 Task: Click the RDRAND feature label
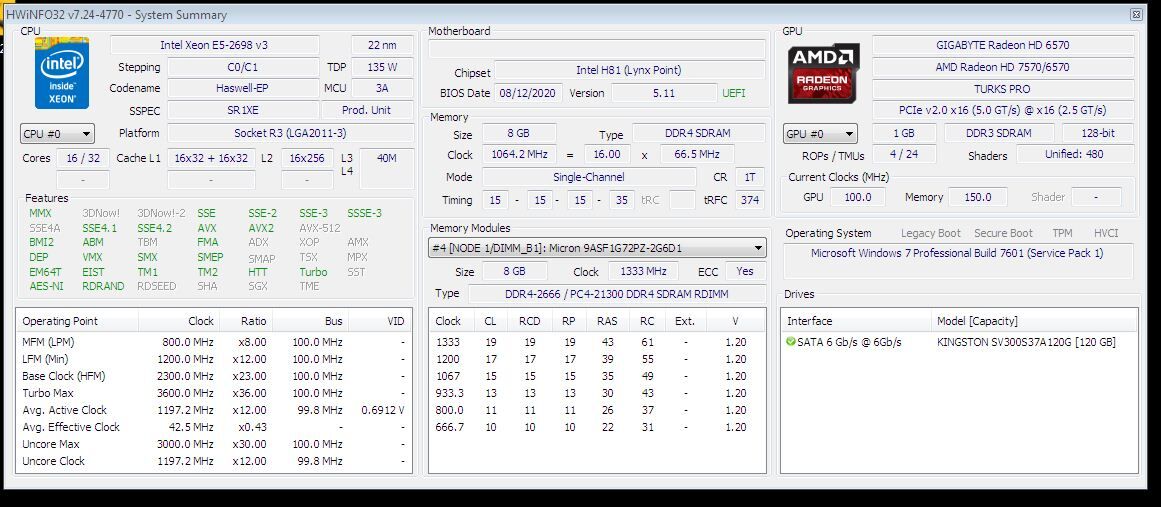point(103,286)
